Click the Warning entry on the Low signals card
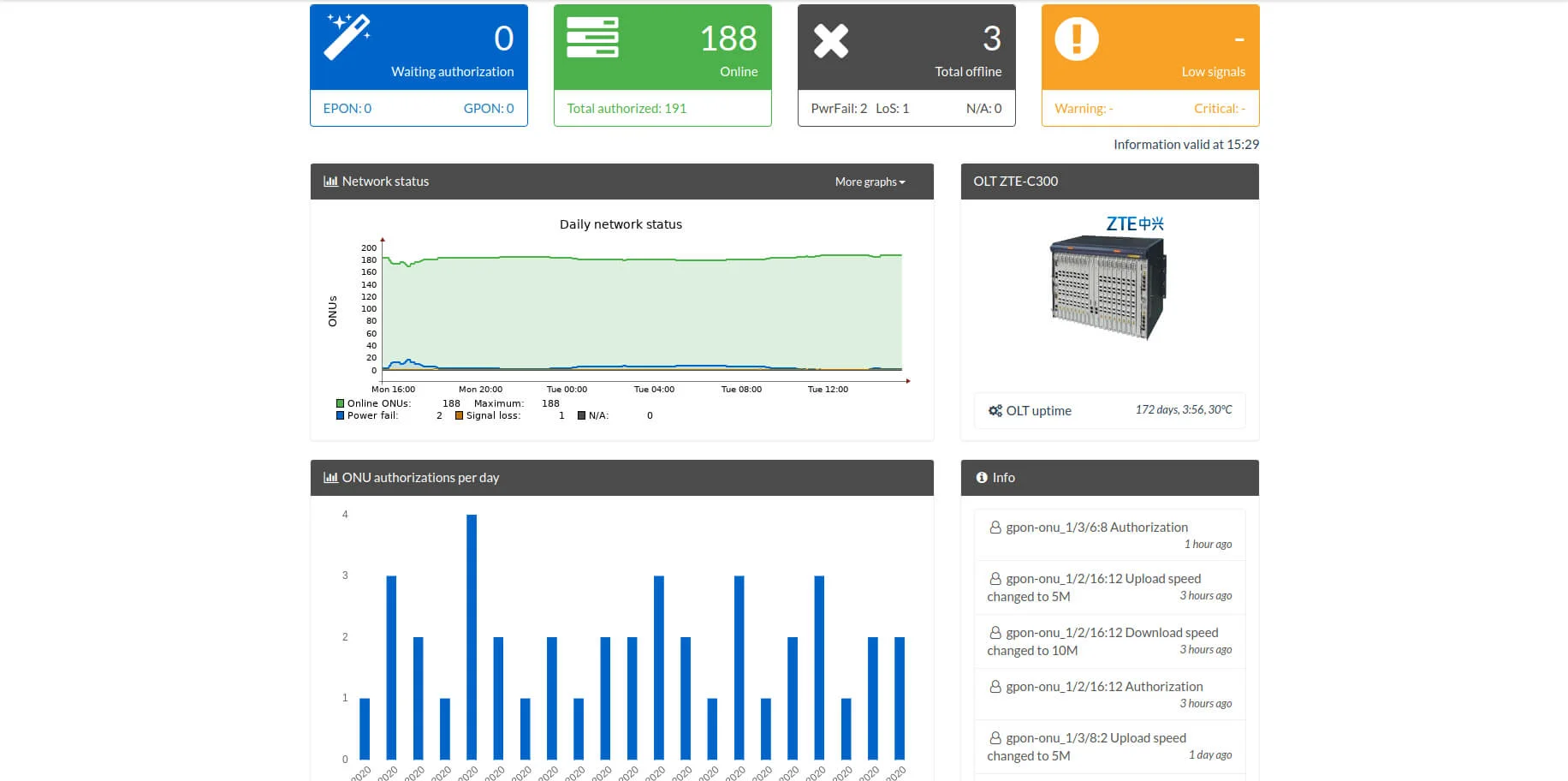This screenshot has width=1568, height=781. click(1082, 108)
